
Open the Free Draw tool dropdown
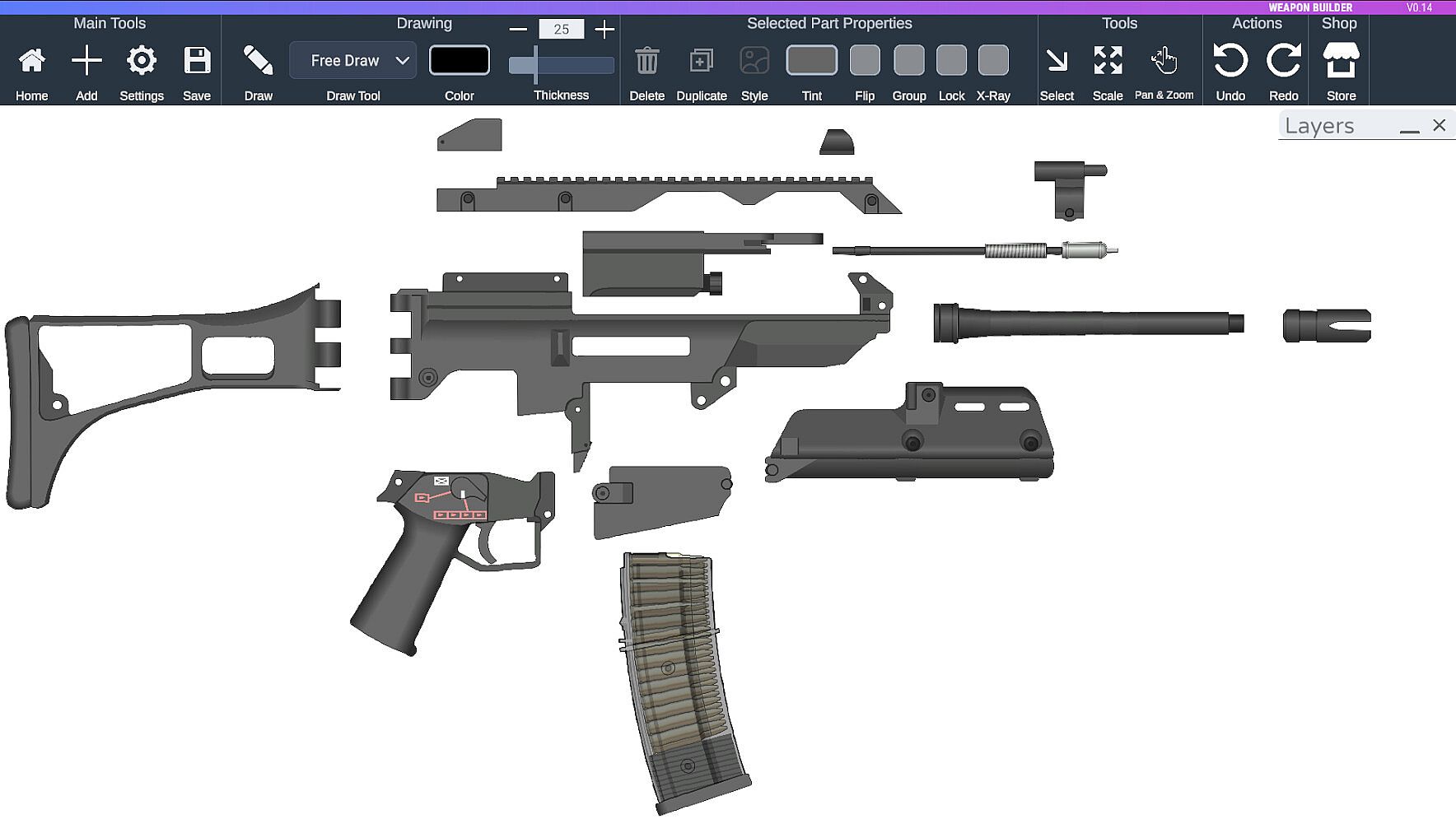click(x=353, y=60)
